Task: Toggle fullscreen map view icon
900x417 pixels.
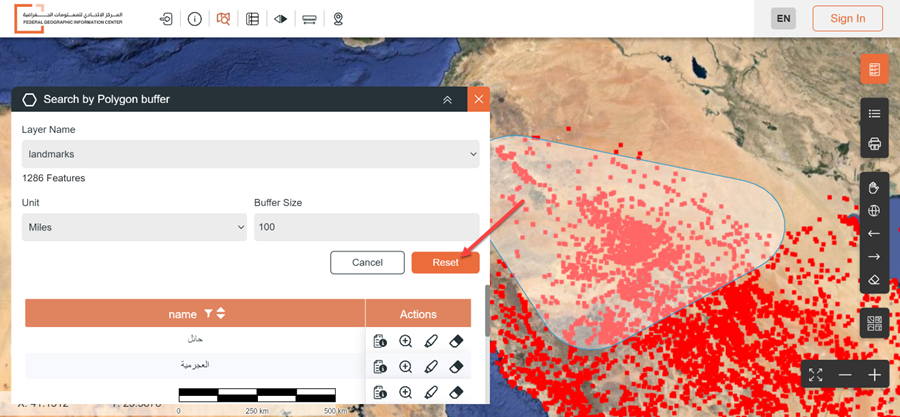Action: [x=816, y=375]
